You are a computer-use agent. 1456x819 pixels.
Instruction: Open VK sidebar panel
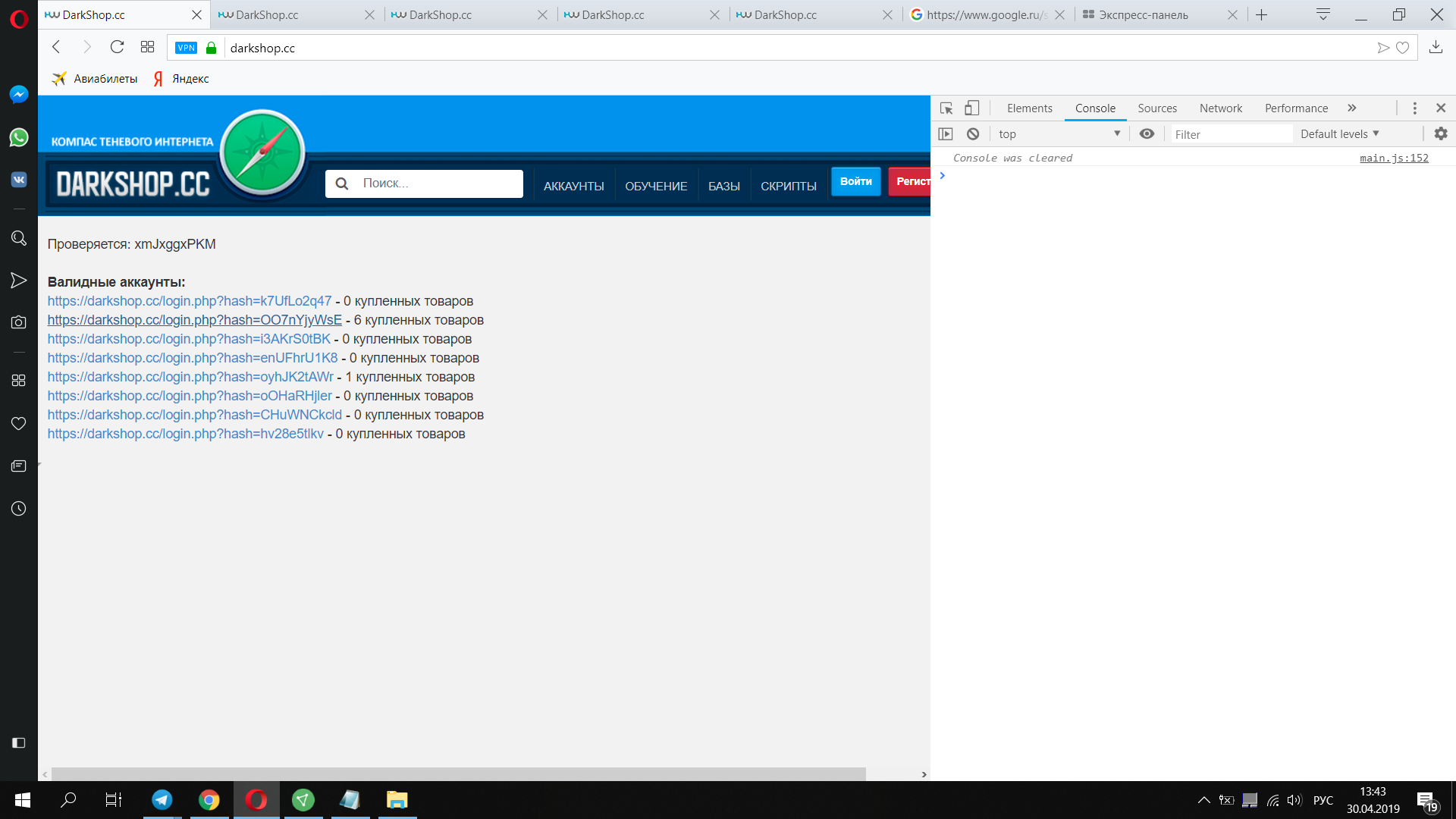pos(19,180)
